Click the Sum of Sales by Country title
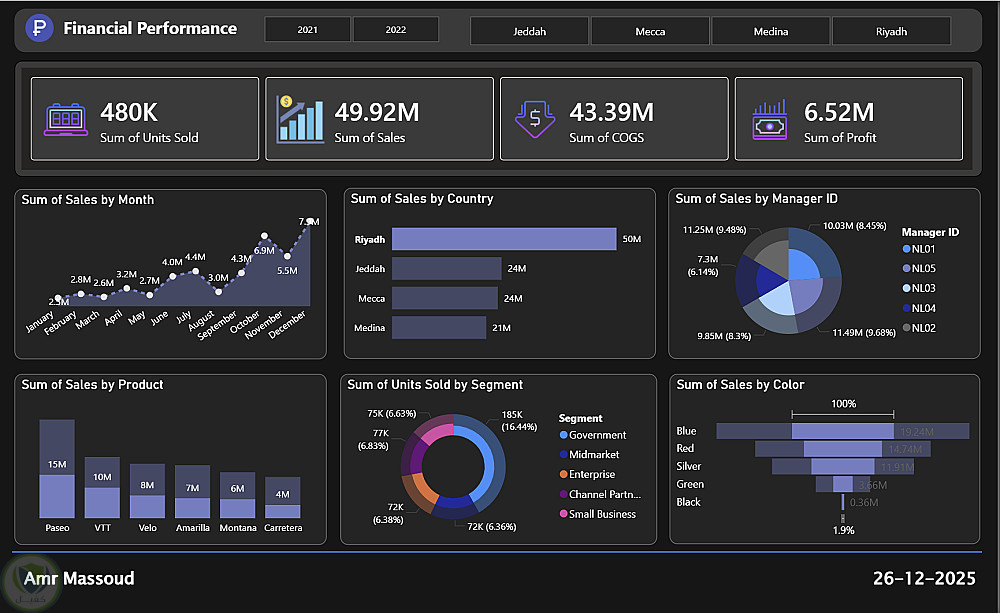 [x=422, y=198]
